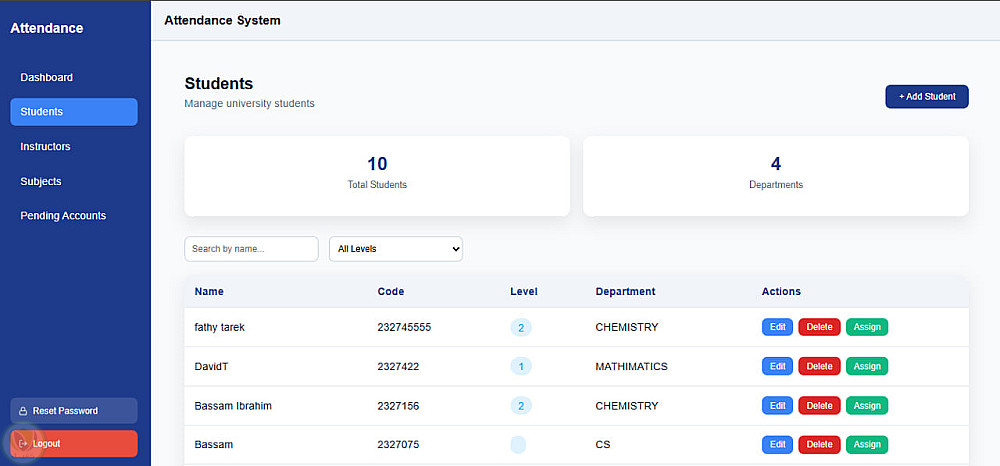The image size is (1000, 466).
Task: Select the Students sidebar item
Action: point(42,112)
